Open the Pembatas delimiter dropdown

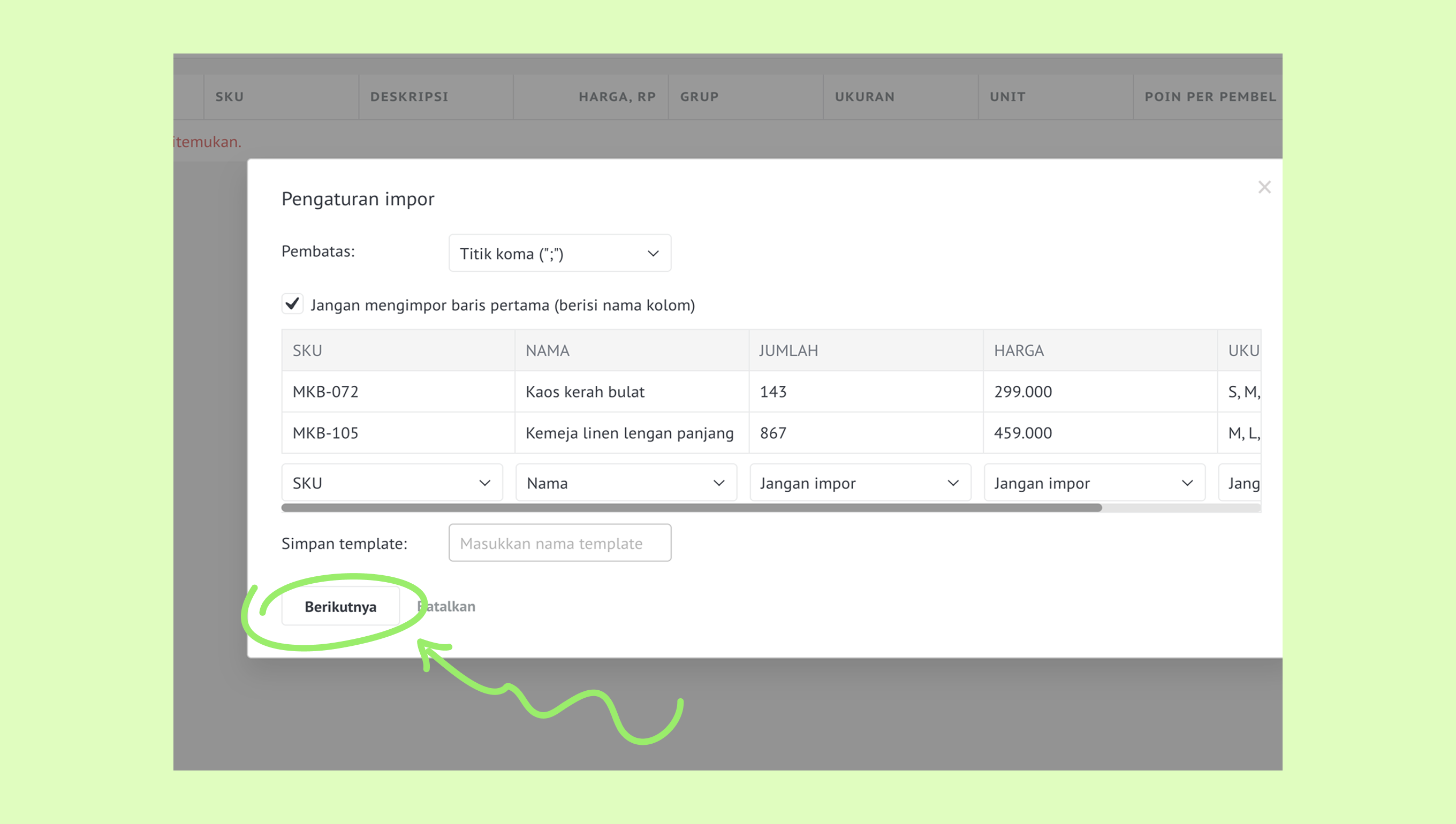(x=560, y=253)
